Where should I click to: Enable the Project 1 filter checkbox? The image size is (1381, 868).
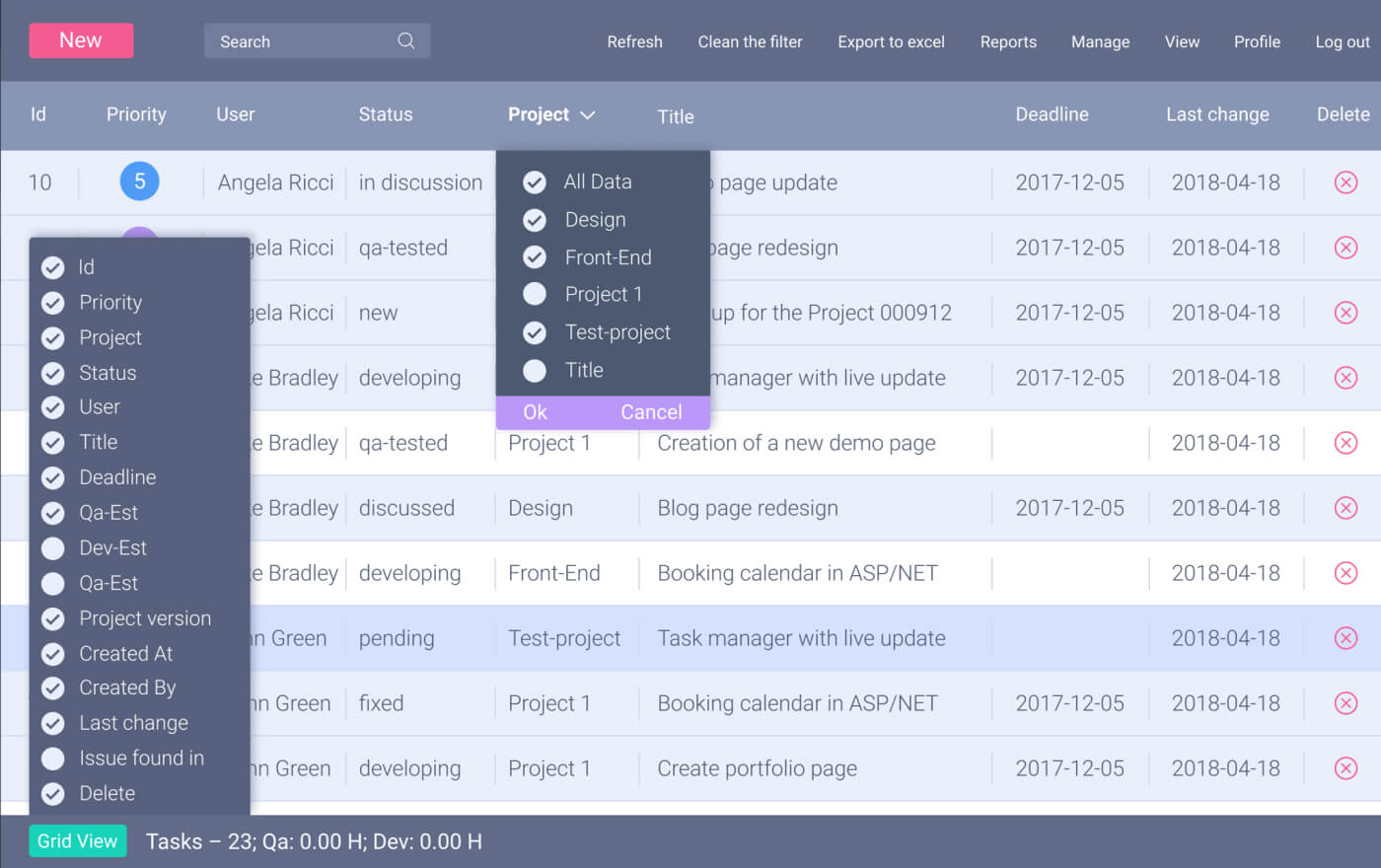pyautogui.click(x=535, y=294)
